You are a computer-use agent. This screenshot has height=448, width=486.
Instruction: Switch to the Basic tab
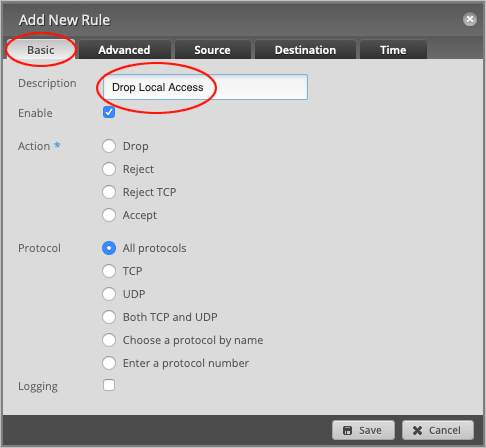[x=41, y=50]
